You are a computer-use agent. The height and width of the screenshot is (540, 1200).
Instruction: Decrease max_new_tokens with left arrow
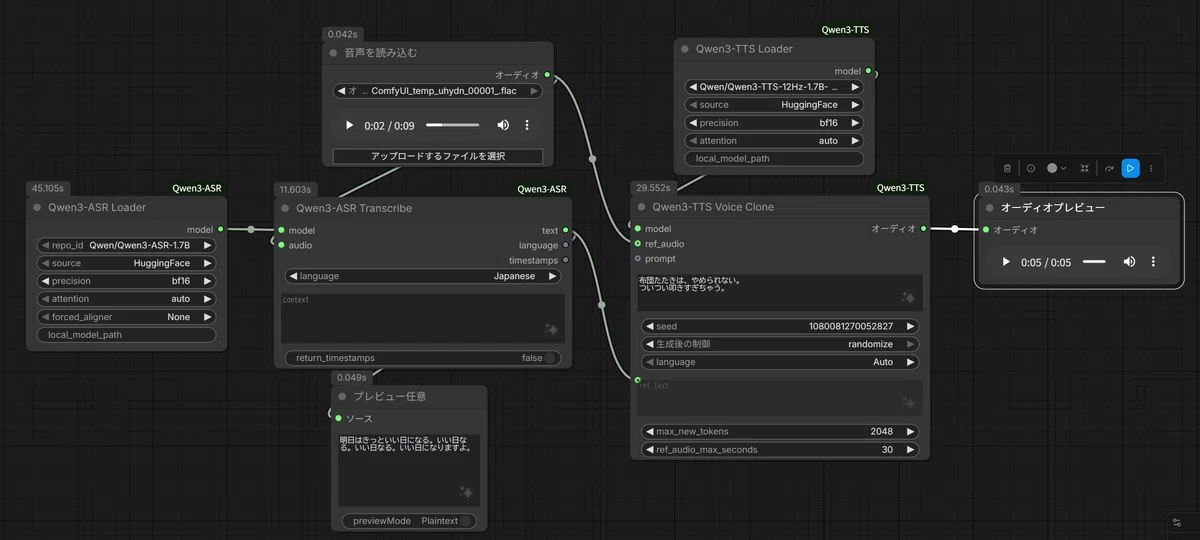648,432
